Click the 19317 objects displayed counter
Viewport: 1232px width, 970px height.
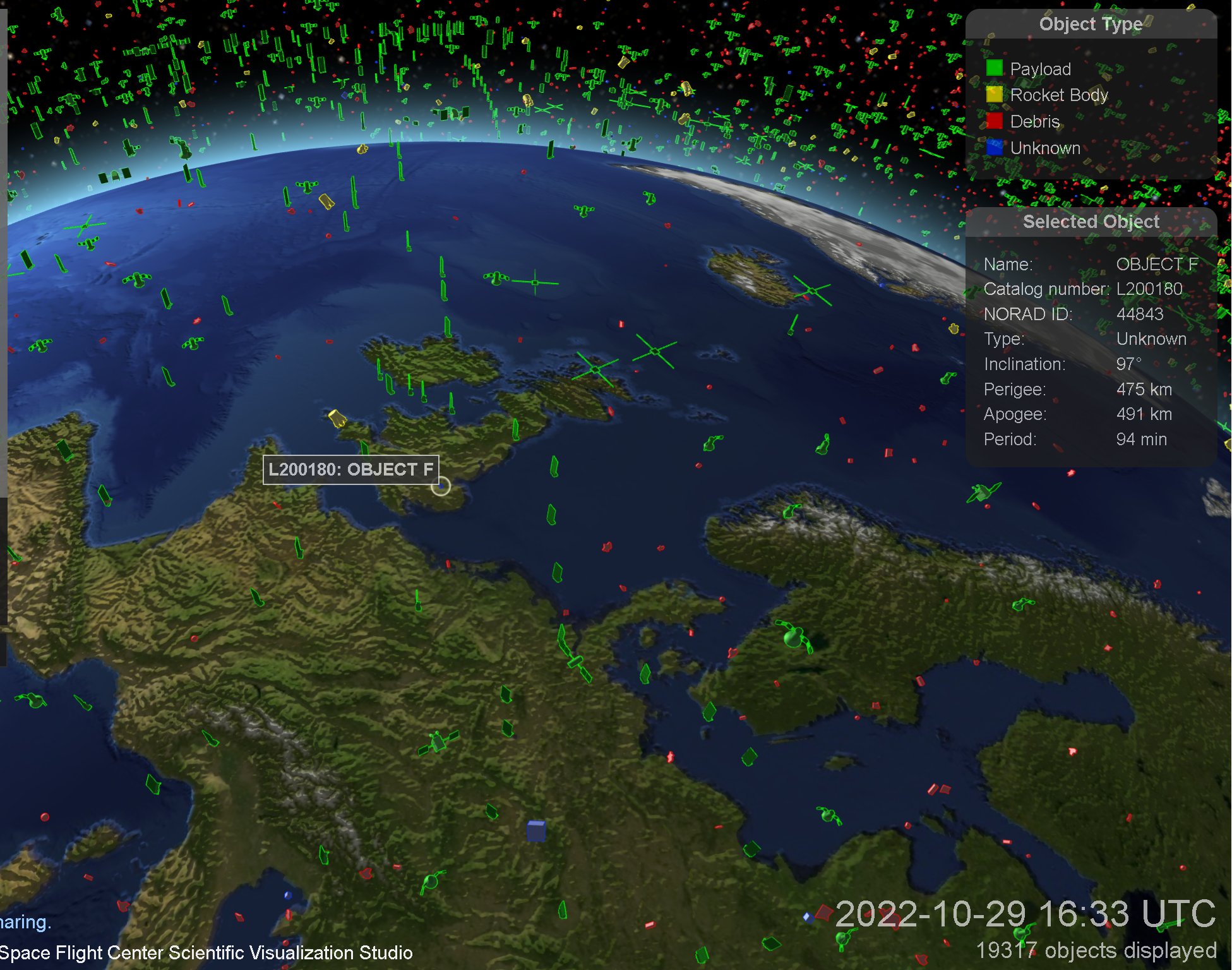[1096, 950]
